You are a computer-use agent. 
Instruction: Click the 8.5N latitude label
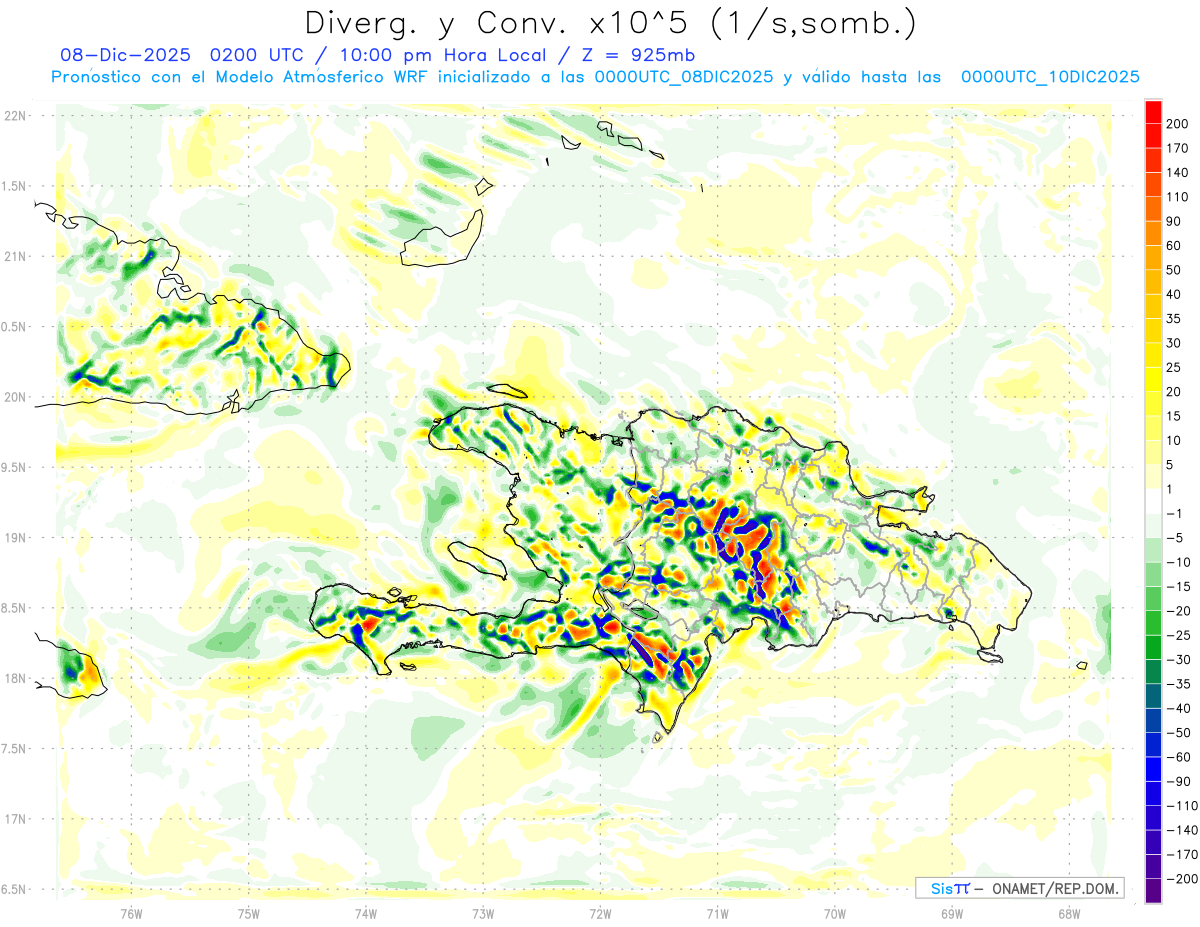14,608
